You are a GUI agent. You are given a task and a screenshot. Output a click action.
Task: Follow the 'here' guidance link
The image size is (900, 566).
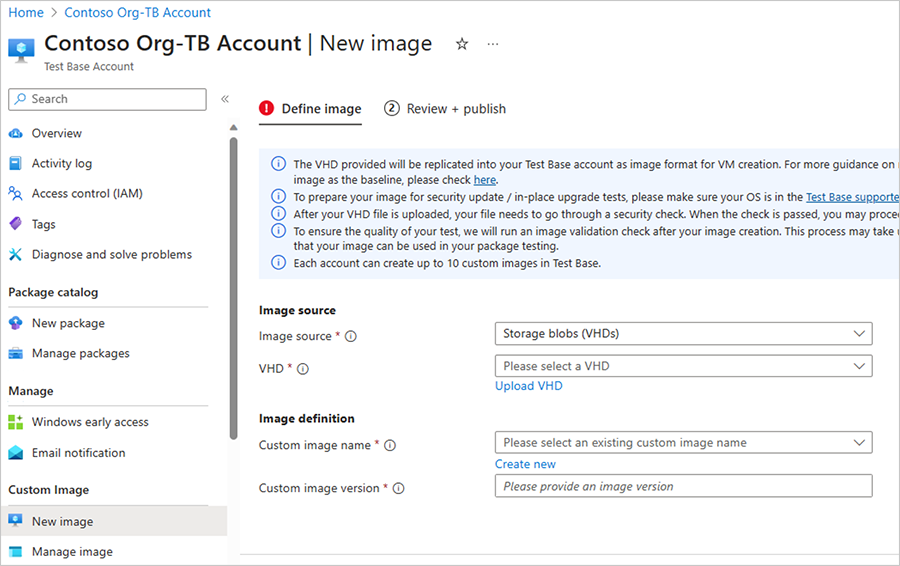tap(484, 180)
